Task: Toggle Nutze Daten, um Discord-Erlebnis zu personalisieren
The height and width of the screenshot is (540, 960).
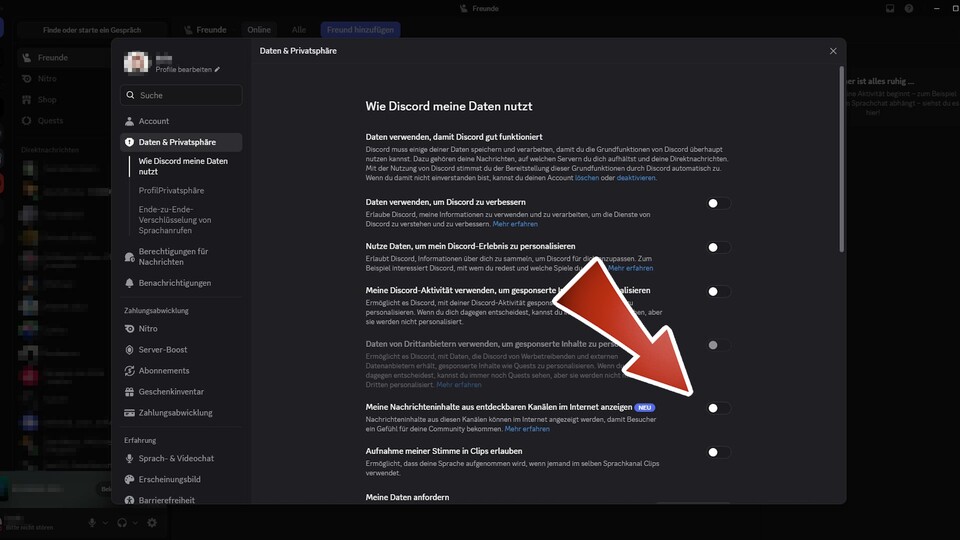Action: pos(718,247)
